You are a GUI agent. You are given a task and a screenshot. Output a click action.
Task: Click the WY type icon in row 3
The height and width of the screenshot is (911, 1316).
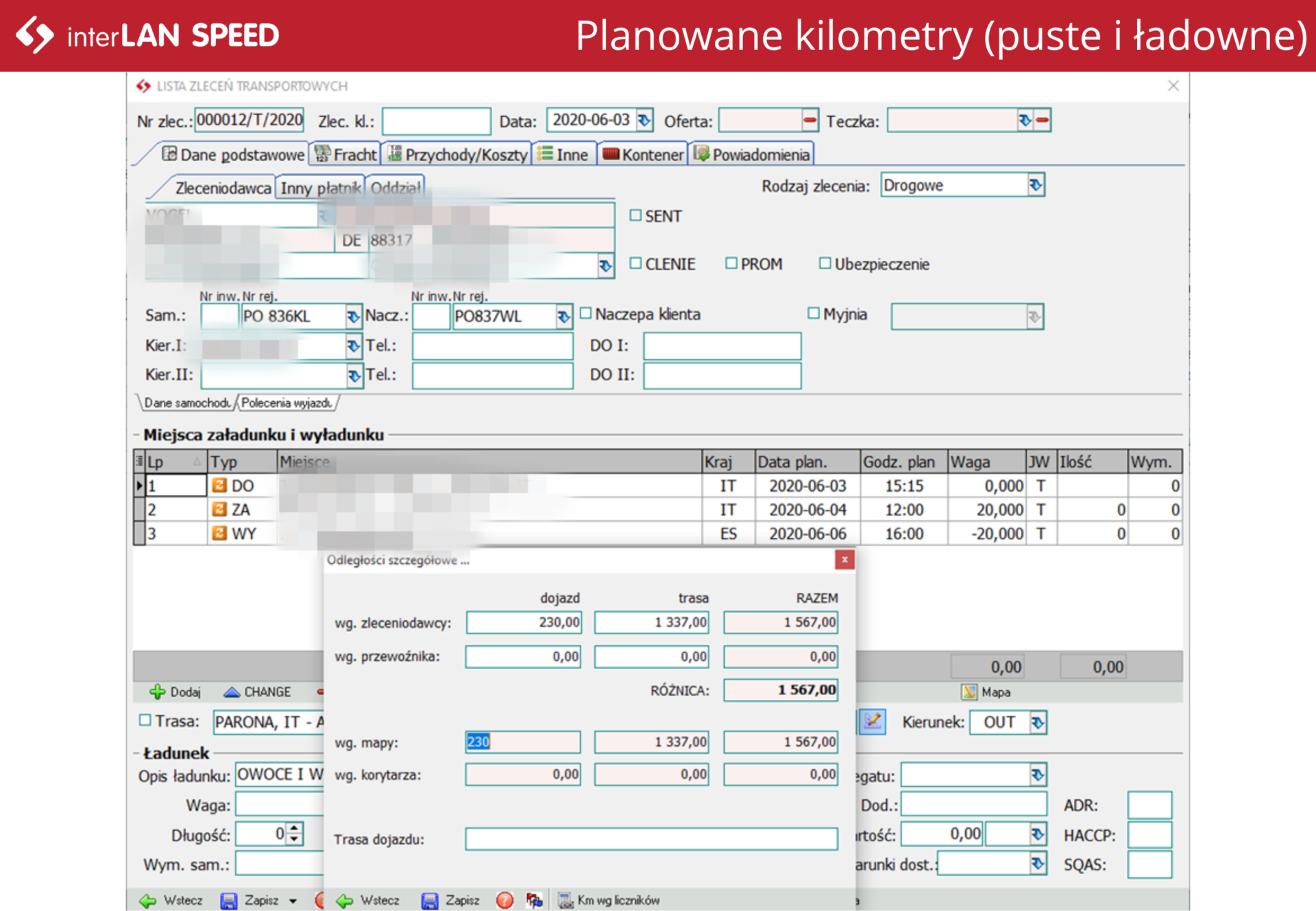219,533
